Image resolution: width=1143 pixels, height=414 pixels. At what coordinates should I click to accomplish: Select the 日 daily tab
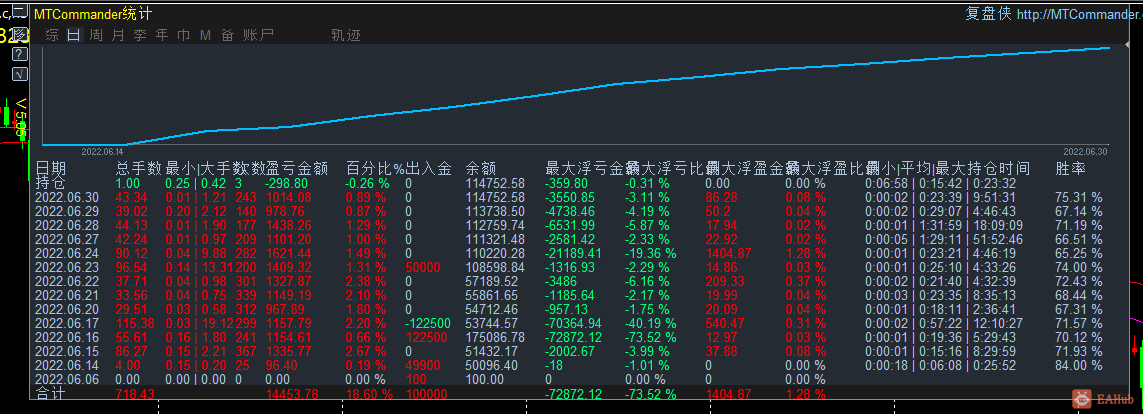coord(74,35)
